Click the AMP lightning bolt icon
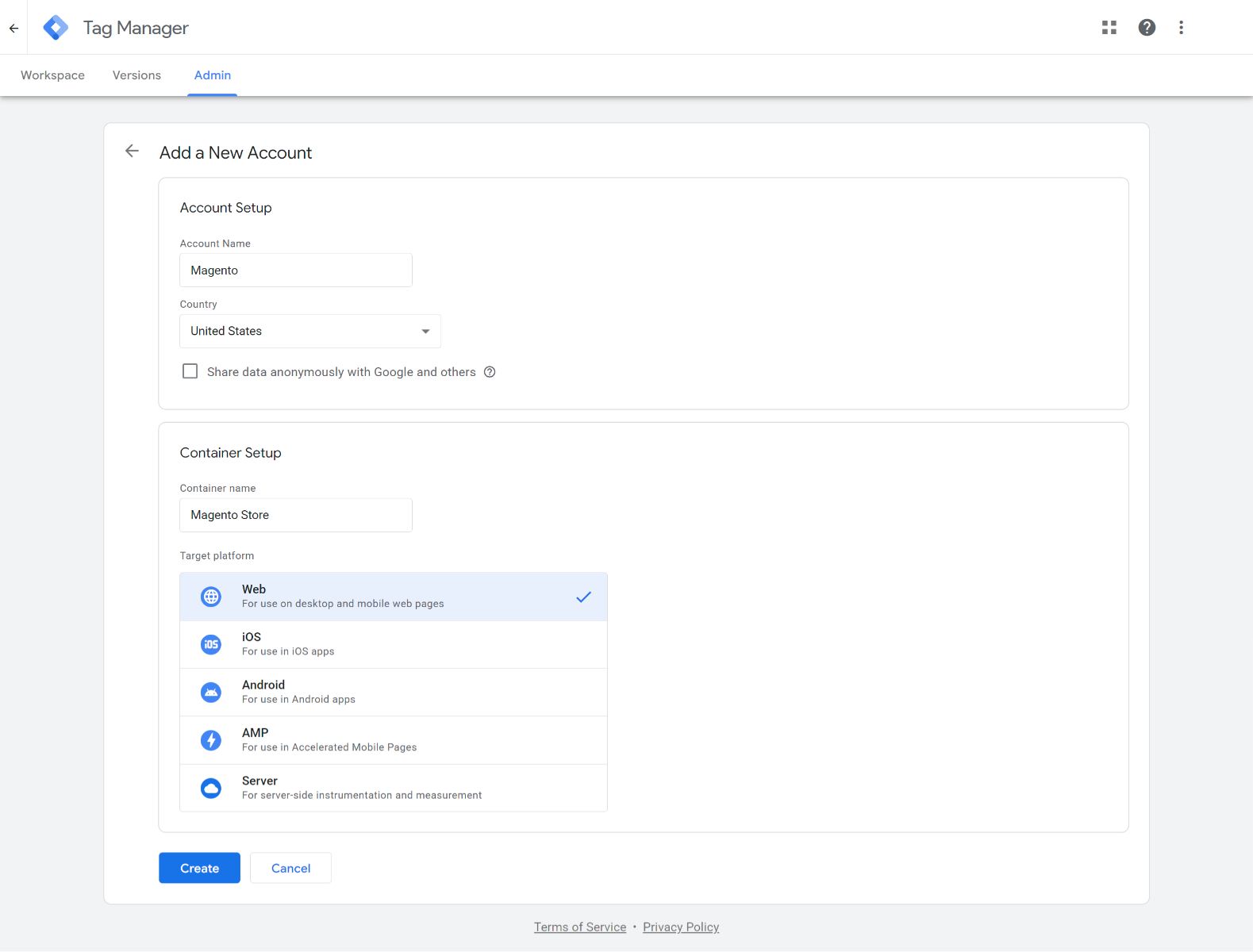The width and height of the screenshot is (1253, 952). point(211,740)
